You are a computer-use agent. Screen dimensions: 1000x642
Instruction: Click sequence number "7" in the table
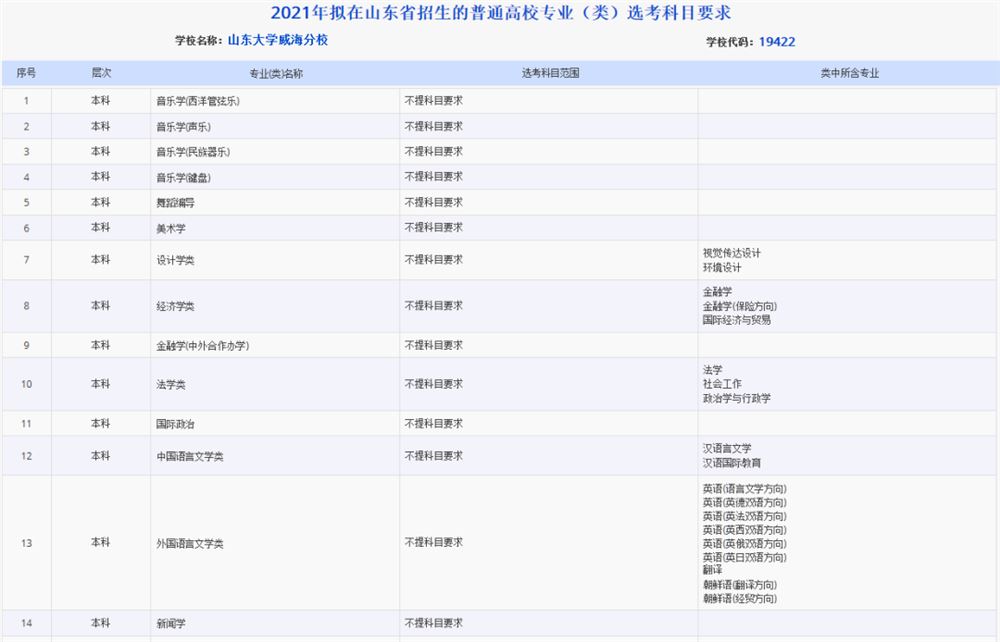click(26, 260)
